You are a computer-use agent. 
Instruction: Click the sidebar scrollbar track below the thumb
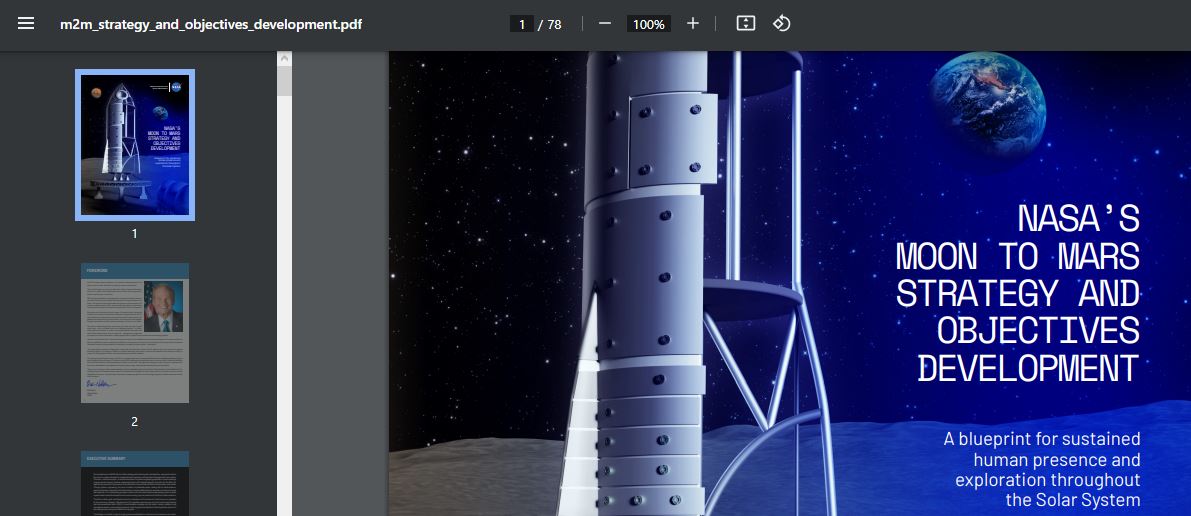284,300
